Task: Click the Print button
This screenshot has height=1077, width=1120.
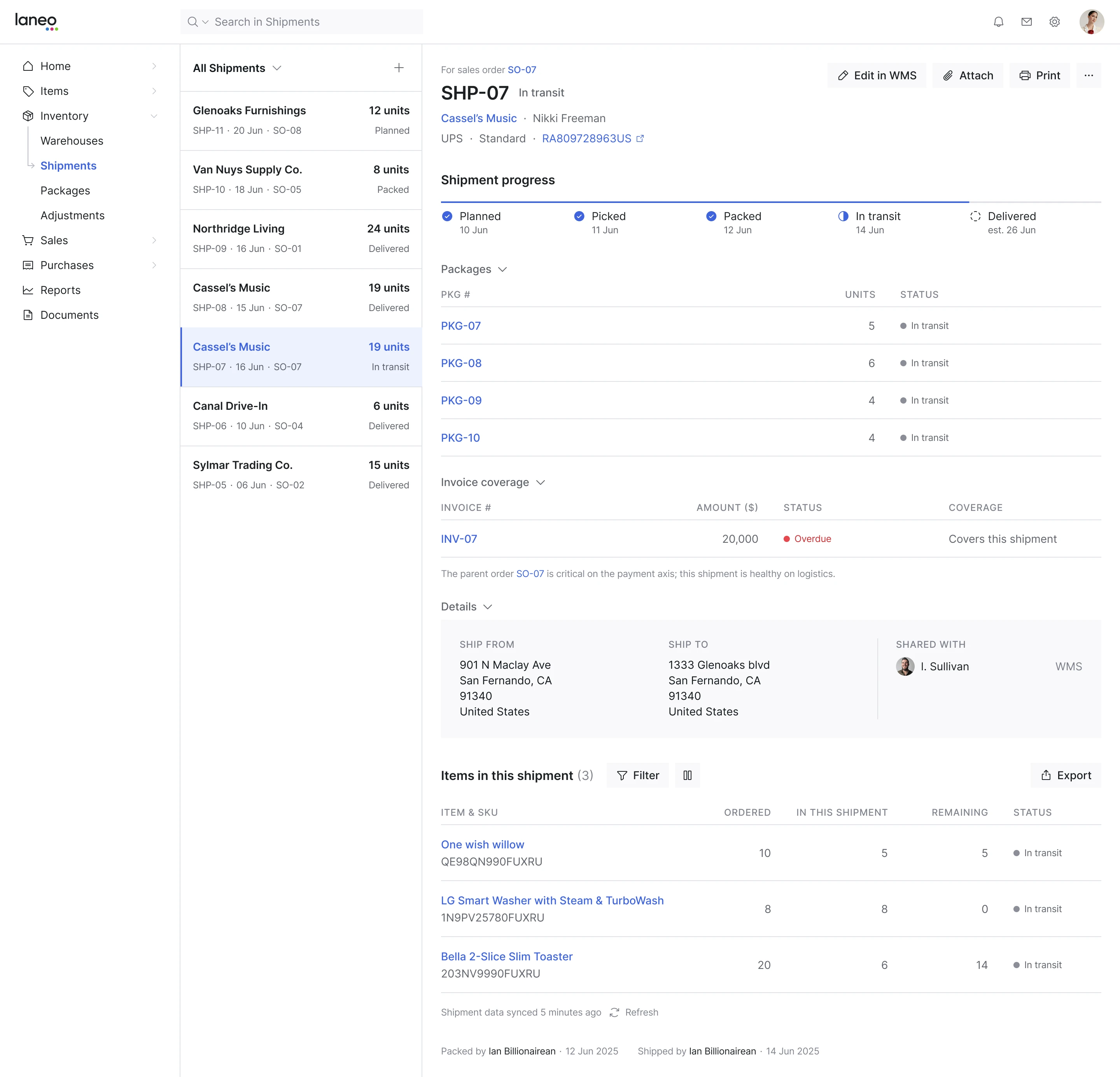Action: pos(1039,75)
